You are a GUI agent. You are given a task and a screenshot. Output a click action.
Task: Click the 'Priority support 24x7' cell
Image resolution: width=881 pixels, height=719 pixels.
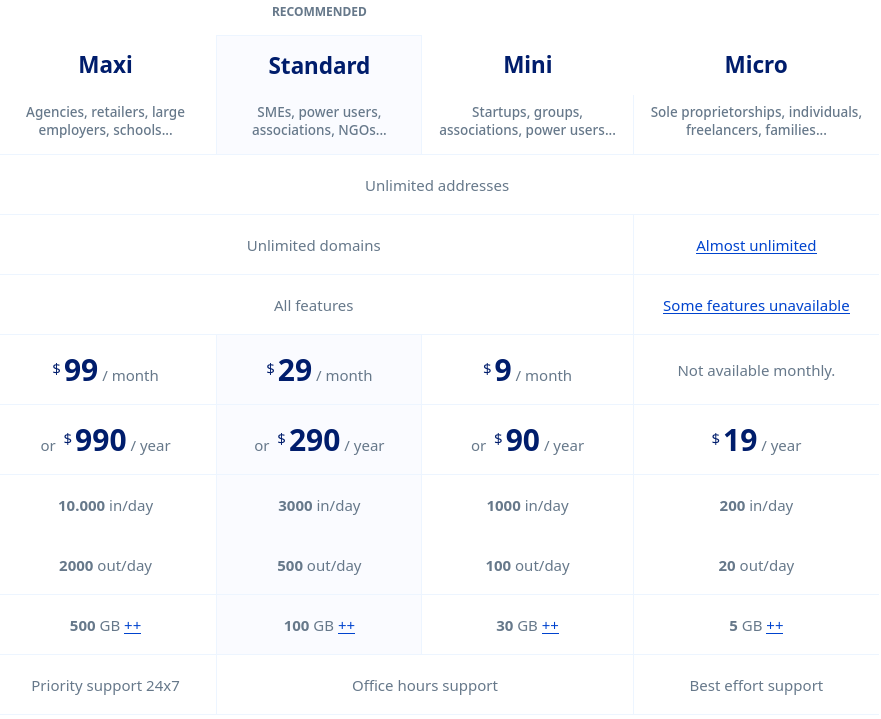(105, 685)
